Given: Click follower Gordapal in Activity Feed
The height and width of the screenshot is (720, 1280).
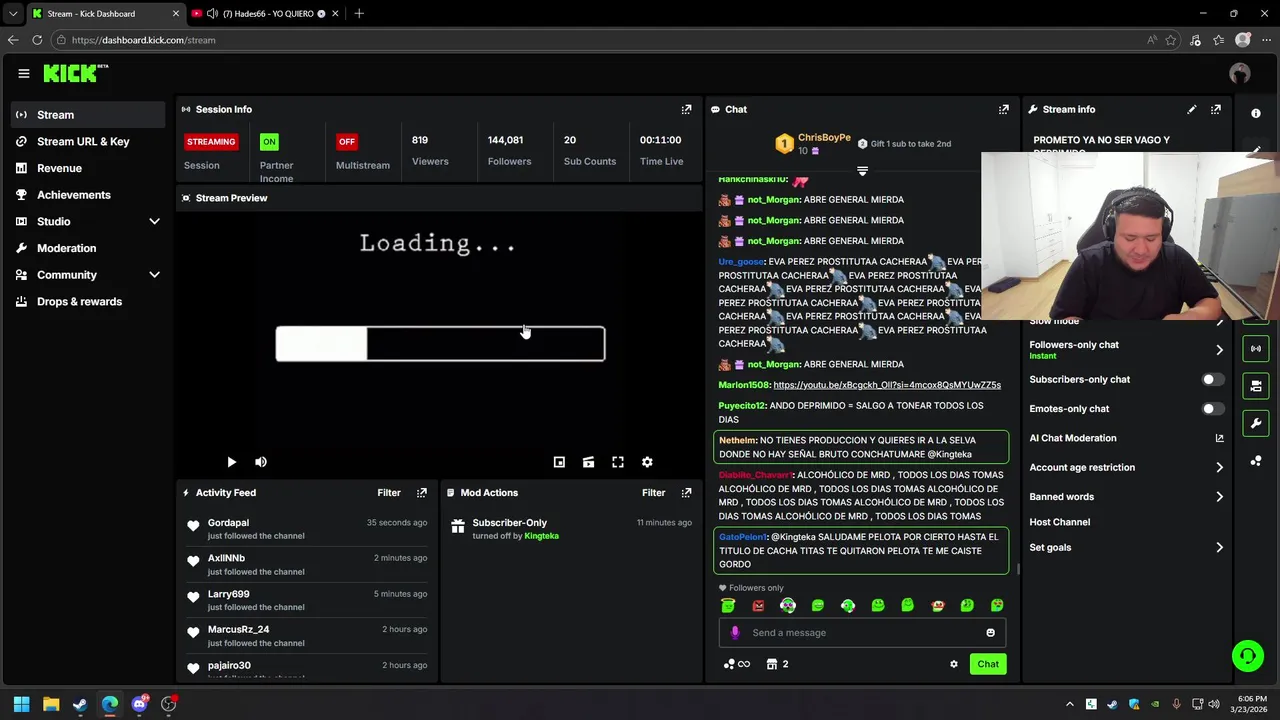Looking at the screenshot, I should (x=228, y=523).
